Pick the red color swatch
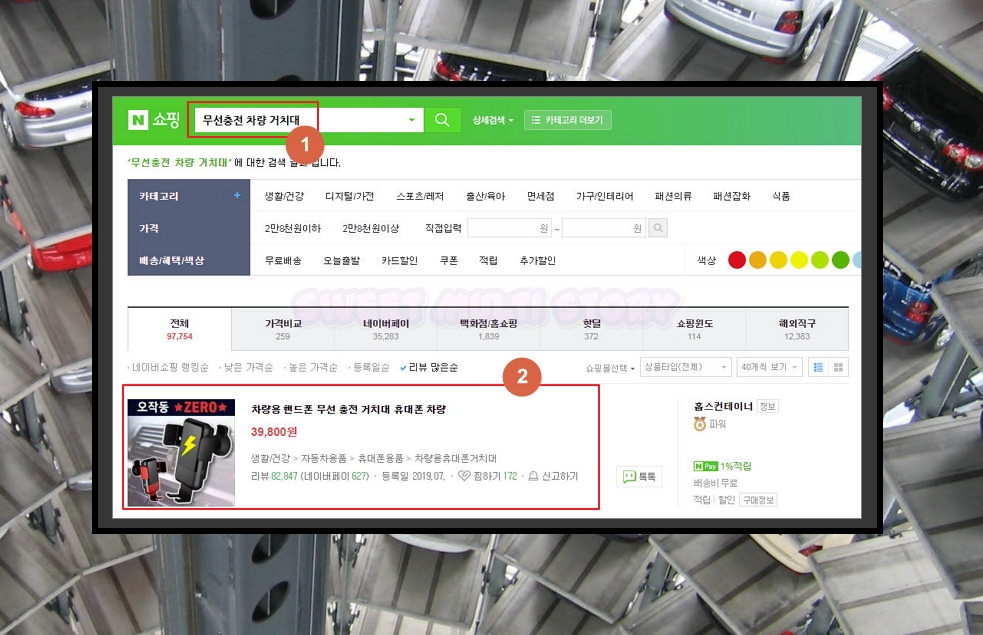Image resolution: width=983 pixels, height=635 pixels. 737,260
